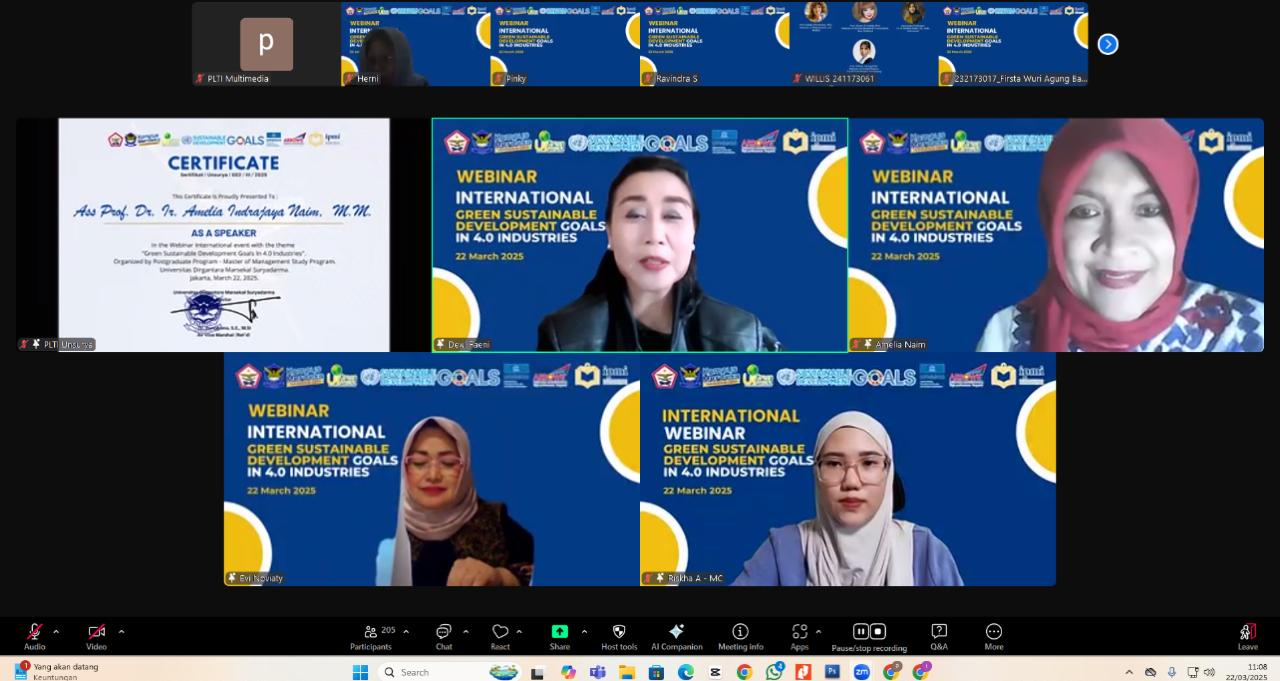Select the PLTI Multimedia participant thumbnail
This screenshot has width=1280, height=681.
click(266, 44)
